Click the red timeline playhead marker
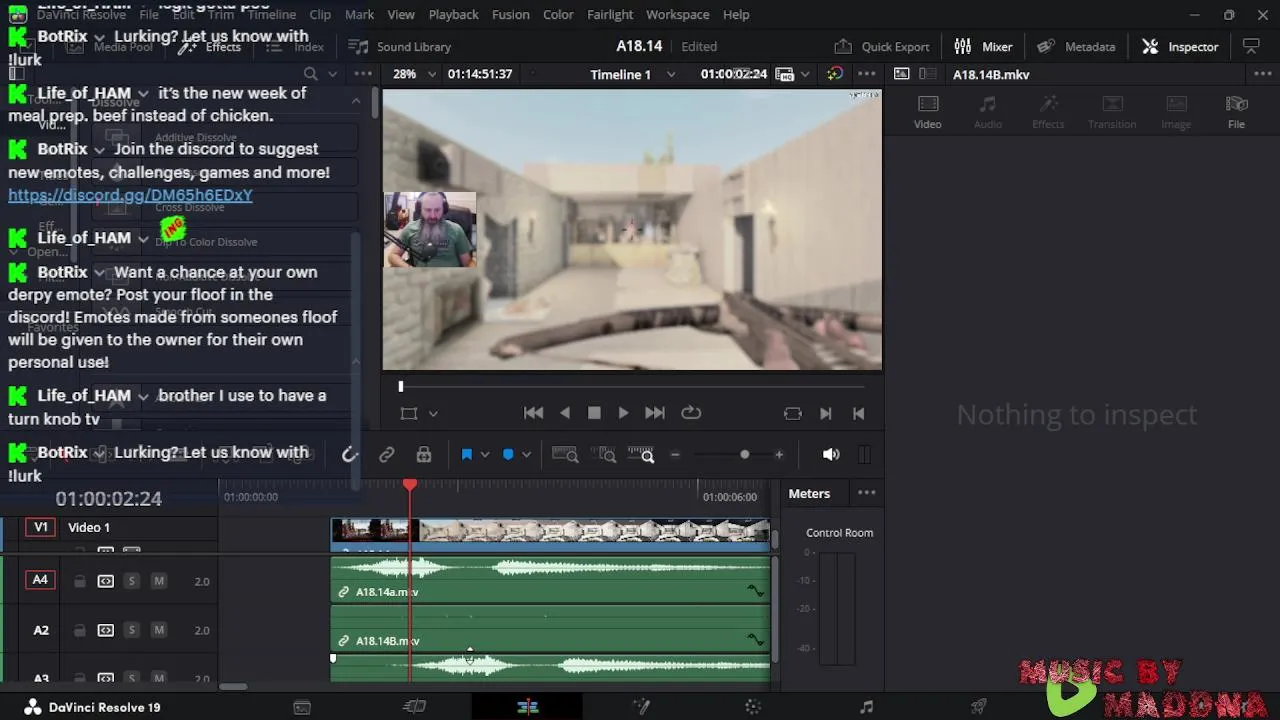 click(410, 485)
